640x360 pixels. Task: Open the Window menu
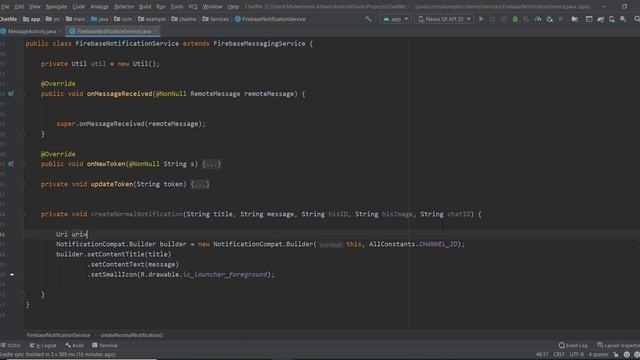point(212,7)
